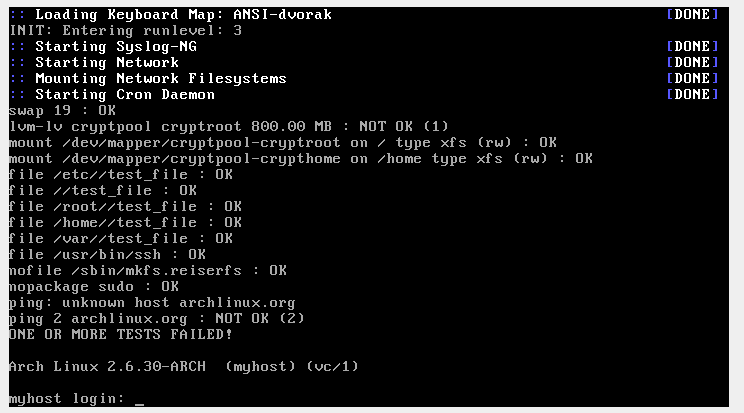Click the lvm-lv cryptpool NOT OK (1) line
Screen dimensions: 744x413
tap(228, 126)
